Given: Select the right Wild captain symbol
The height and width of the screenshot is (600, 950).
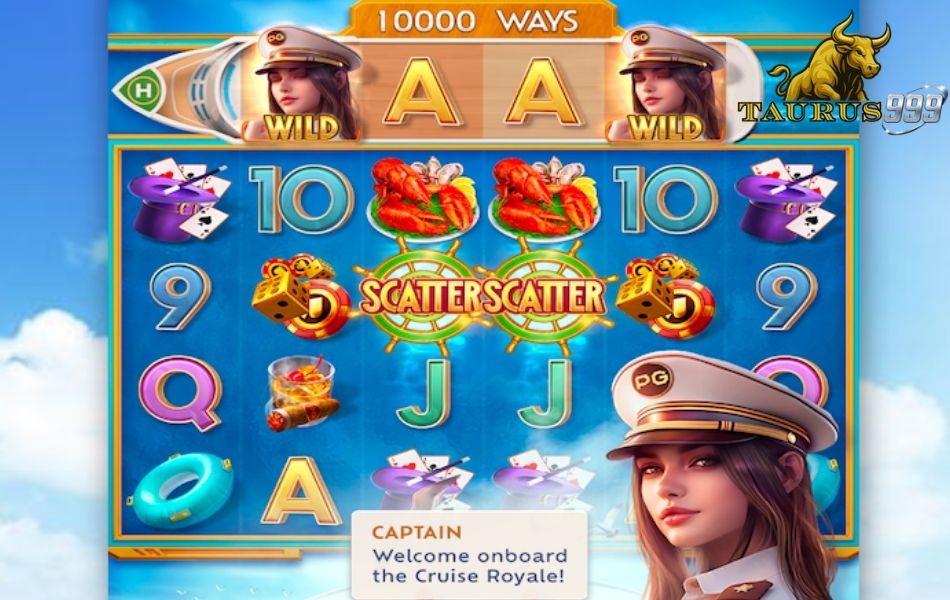Looking at the screenshot, I should click(665, 84).
